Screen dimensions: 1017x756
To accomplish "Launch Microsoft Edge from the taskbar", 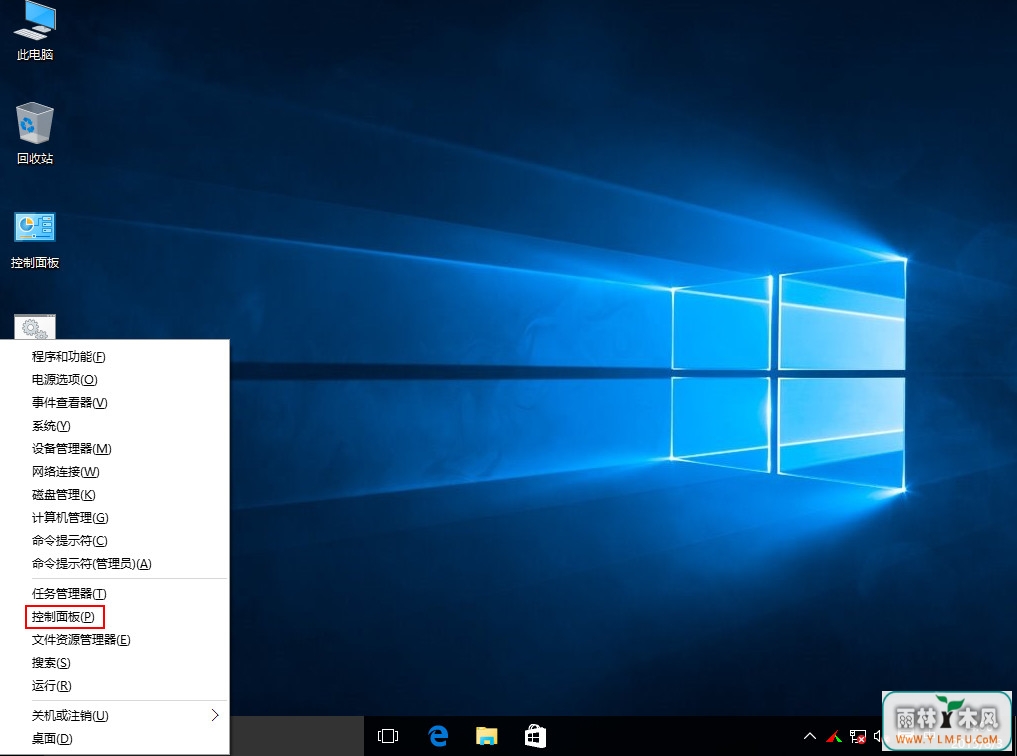I will [438, 736].
